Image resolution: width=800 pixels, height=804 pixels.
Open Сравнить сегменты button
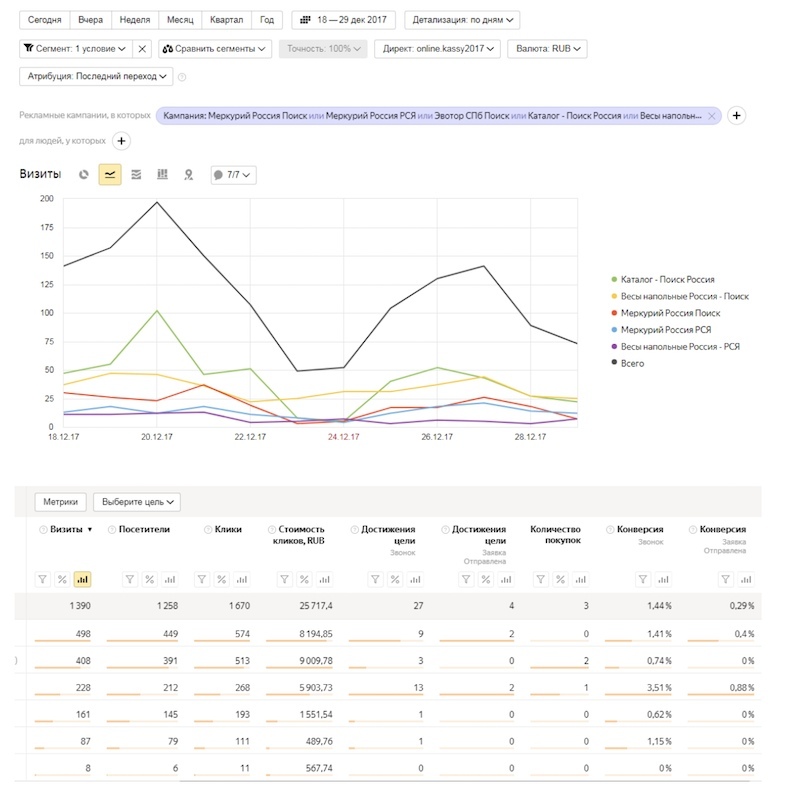pos(215,49)
